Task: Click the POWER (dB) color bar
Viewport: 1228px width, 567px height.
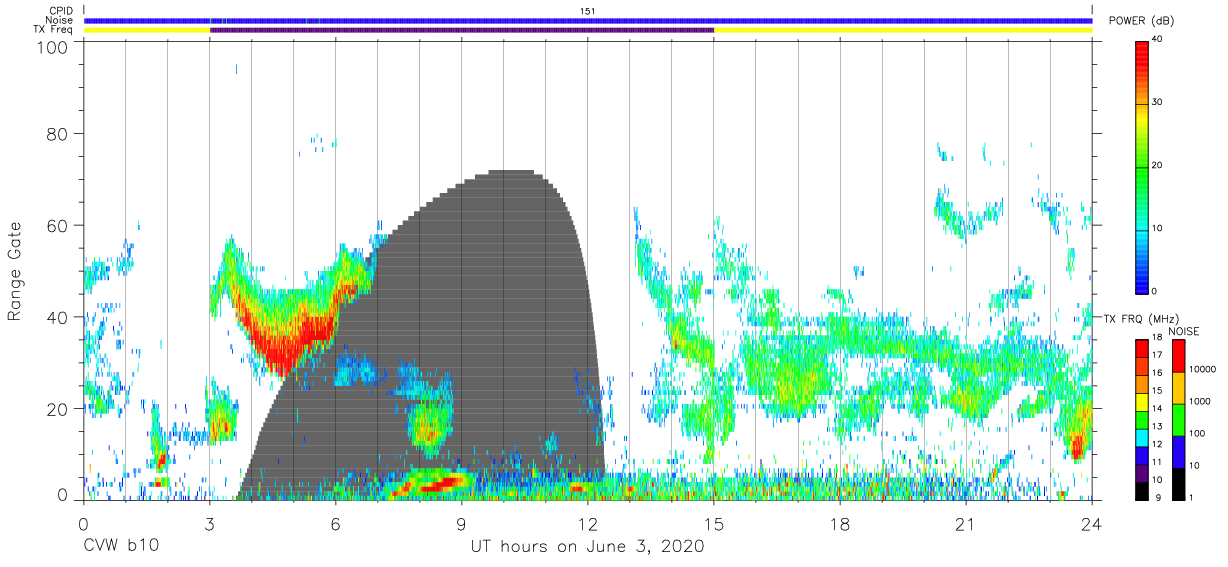Action: point(1142,166)
